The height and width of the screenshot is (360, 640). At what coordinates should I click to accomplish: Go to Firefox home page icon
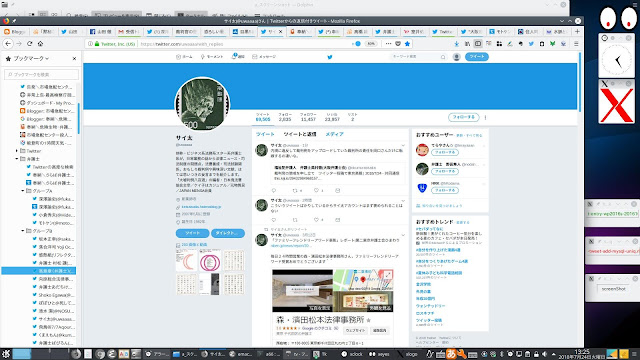pos(40,44)
